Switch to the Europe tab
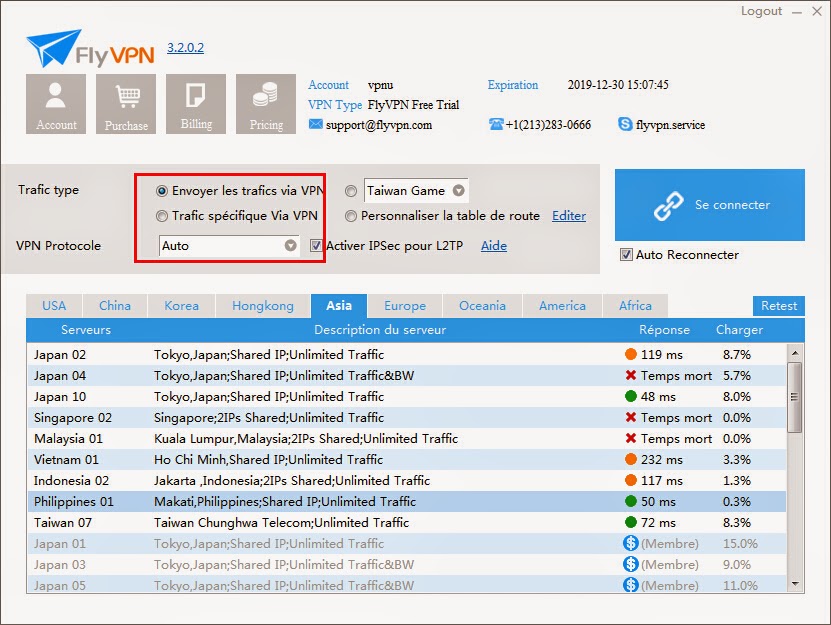The height and width of the screenshot is (625, 831). (405, 306)
